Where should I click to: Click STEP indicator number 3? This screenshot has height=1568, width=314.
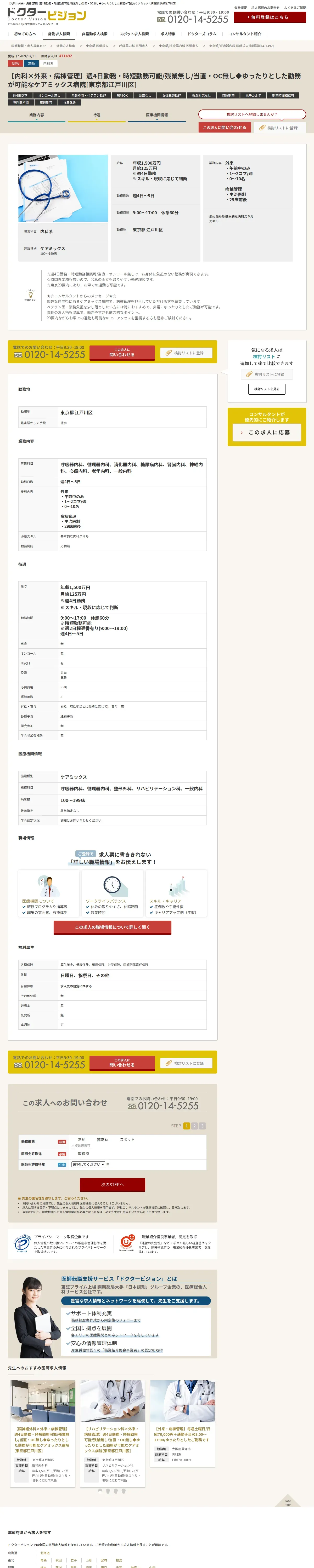pyautogui.click(x=203, y=1126)
